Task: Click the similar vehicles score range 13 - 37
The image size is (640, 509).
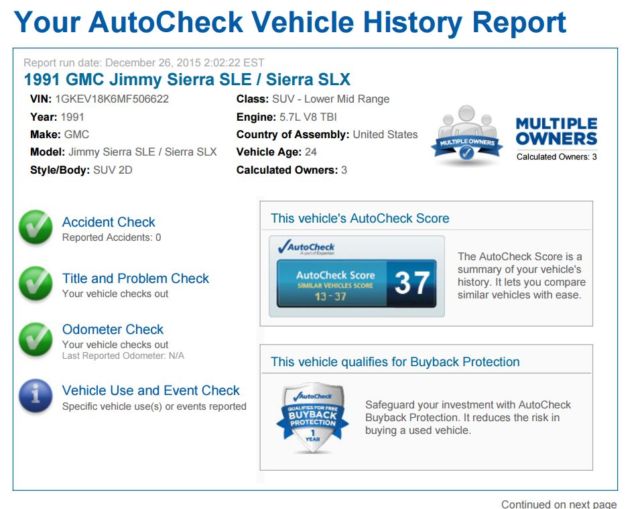Action: point(330,296)
